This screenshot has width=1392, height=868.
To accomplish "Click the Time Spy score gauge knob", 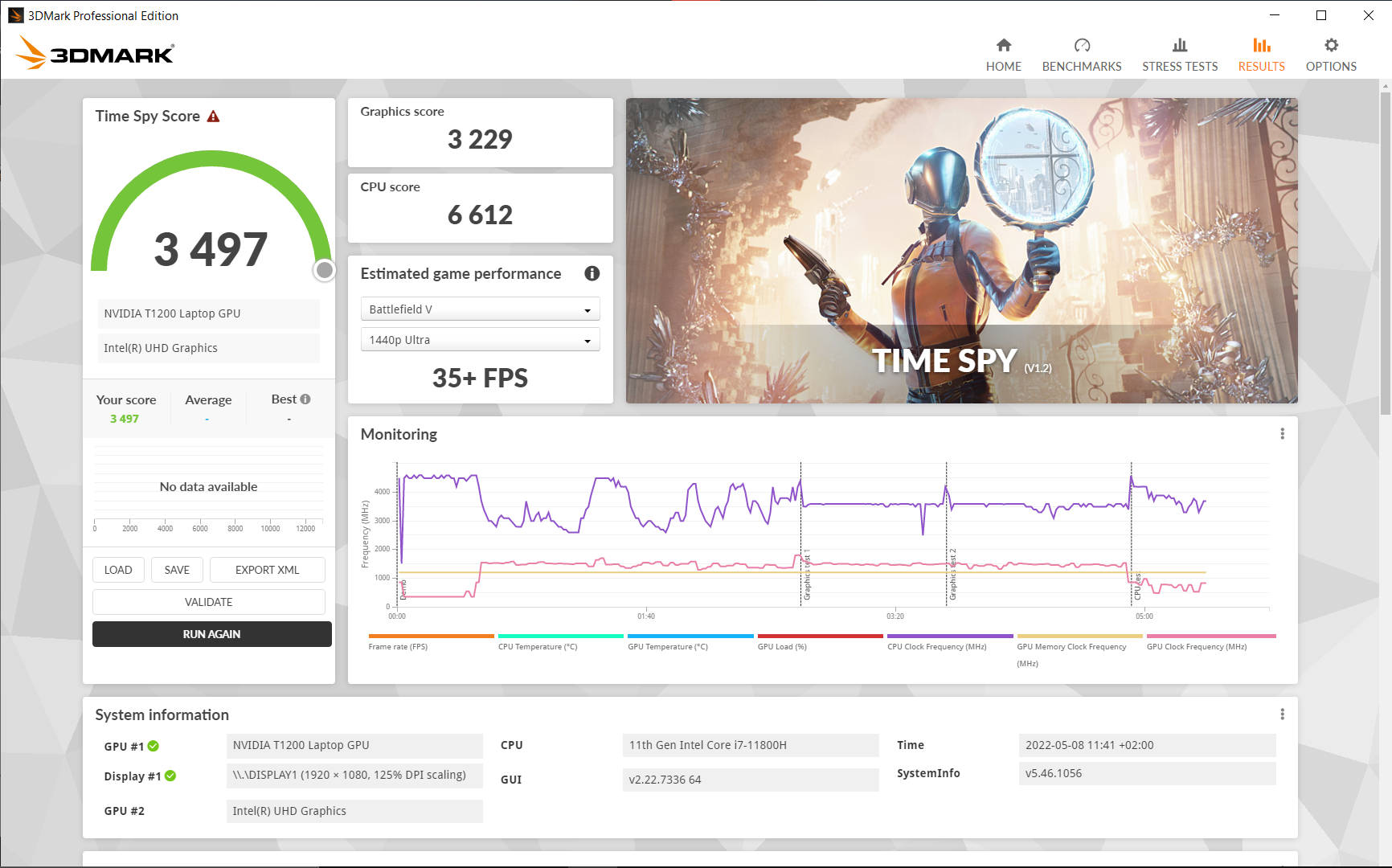I will [325, 270].
